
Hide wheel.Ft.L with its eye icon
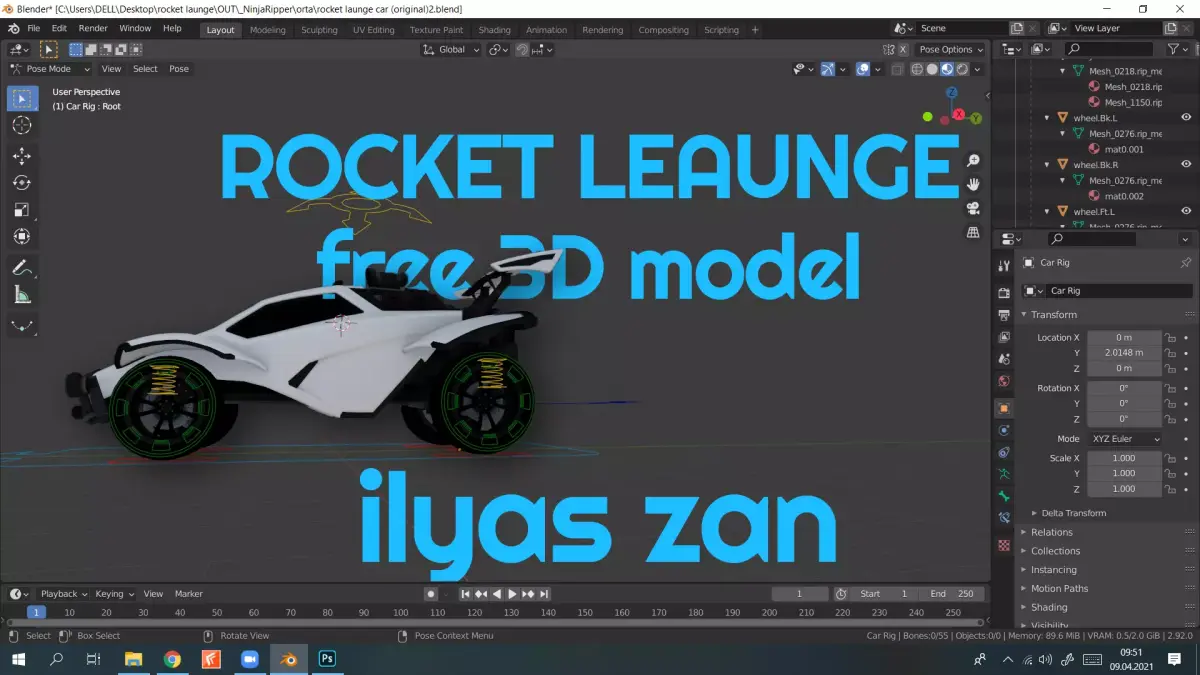click(1186, 211)
